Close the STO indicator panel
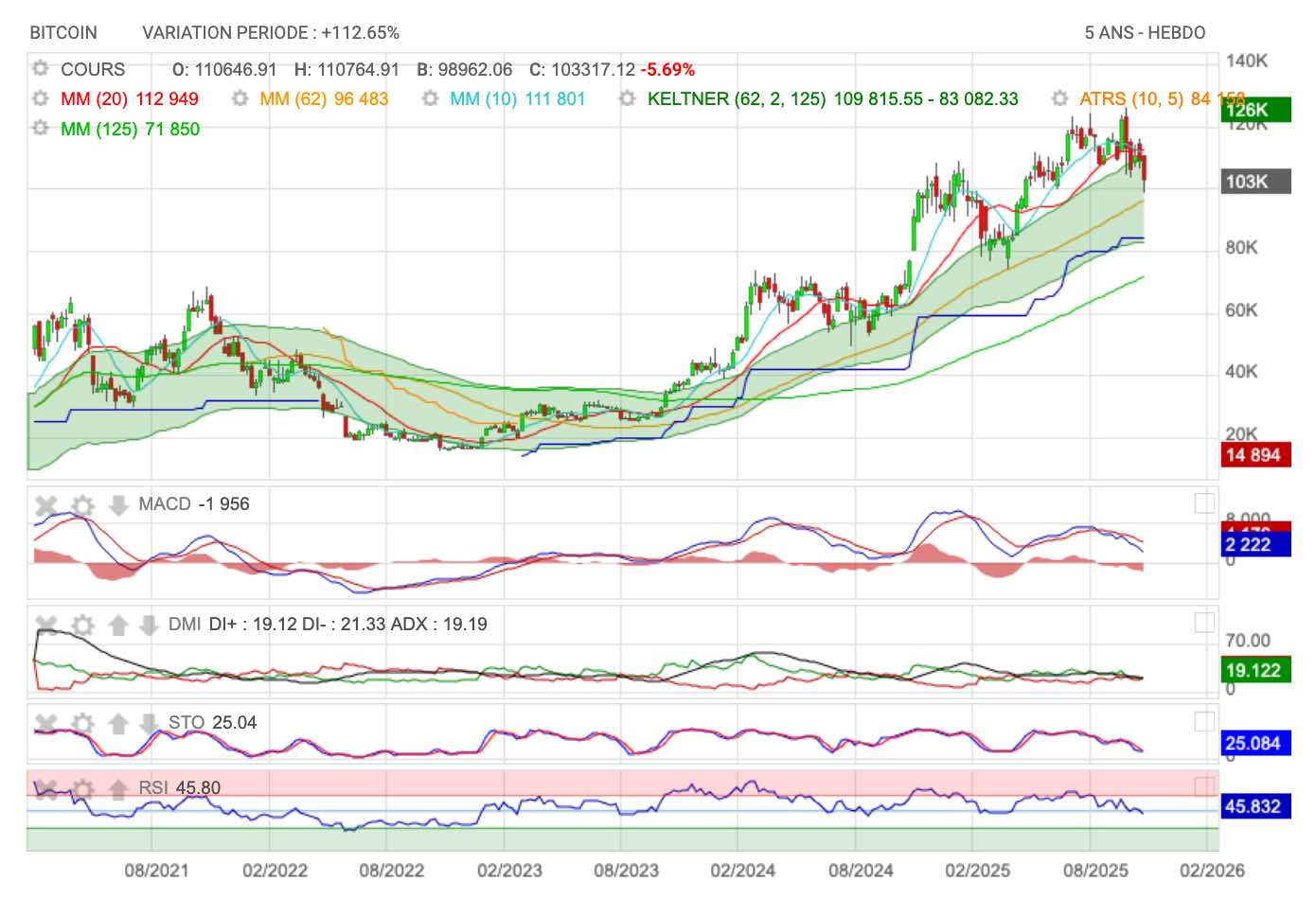Viewport: 1316px width, 899px height. click(x=45, y=724)
